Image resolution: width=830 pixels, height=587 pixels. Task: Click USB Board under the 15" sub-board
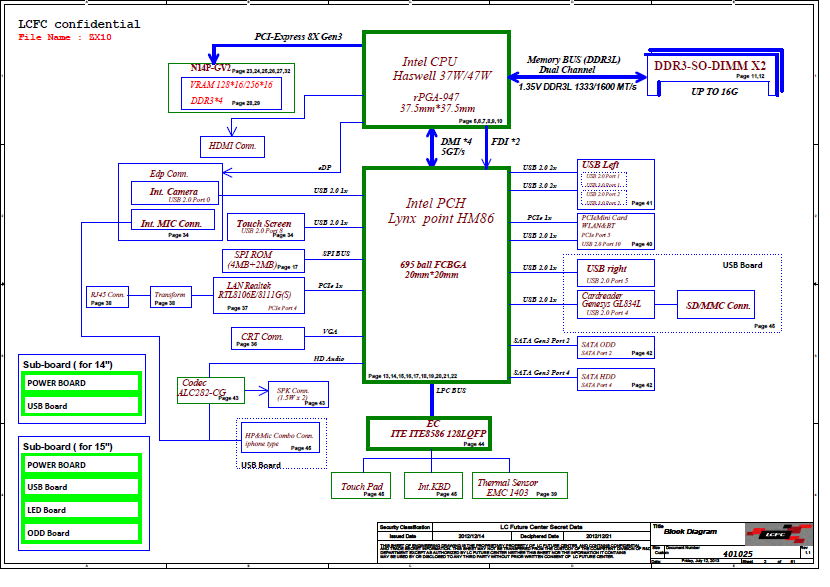[82, 487]
